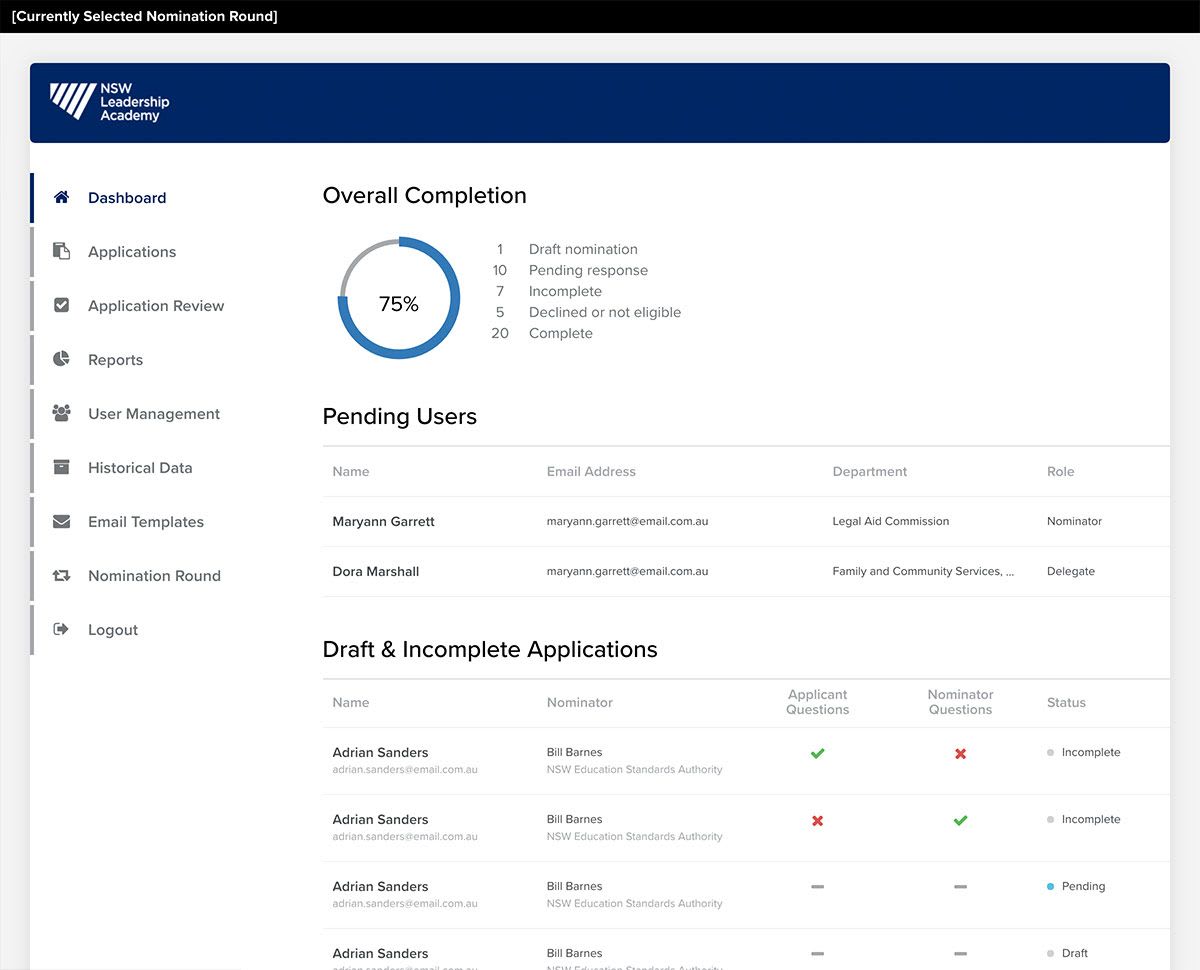The height and width of the screenshot is (970, 1200).
Task: Select the User Management people icon
Action: pyautogui.click(x=62, y=413)
